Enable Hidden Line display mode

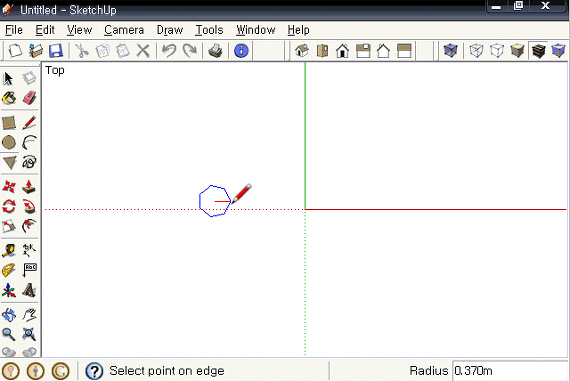coord(497,51)
